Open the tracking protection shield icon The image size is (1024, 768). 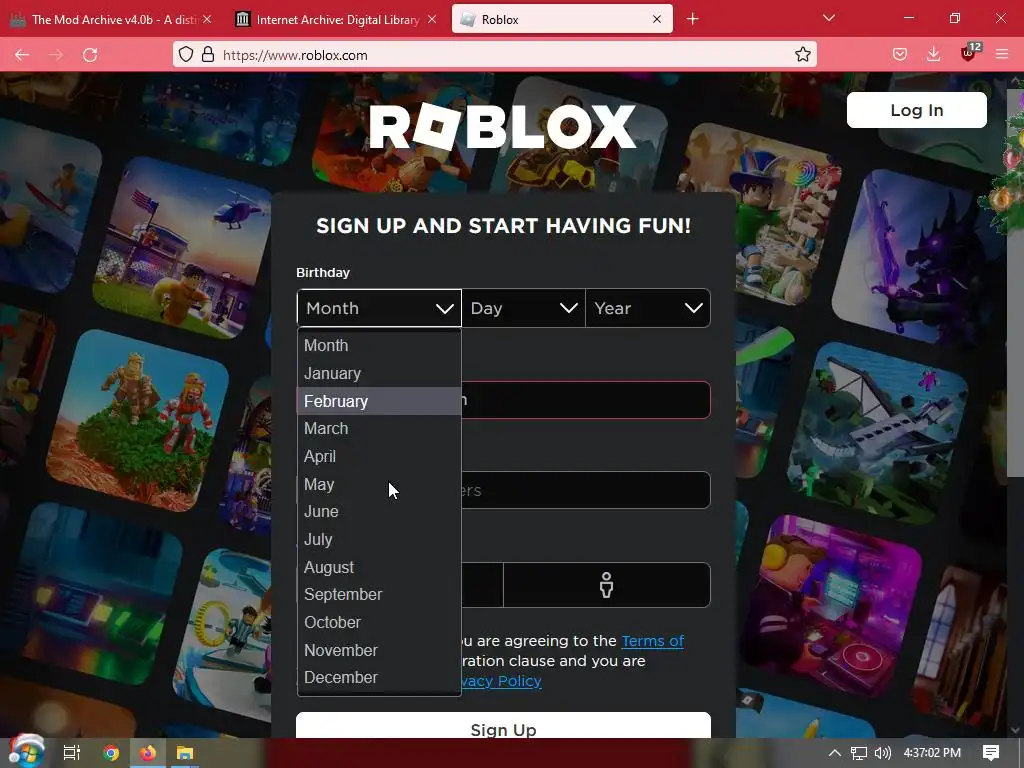tap(186, 54)
